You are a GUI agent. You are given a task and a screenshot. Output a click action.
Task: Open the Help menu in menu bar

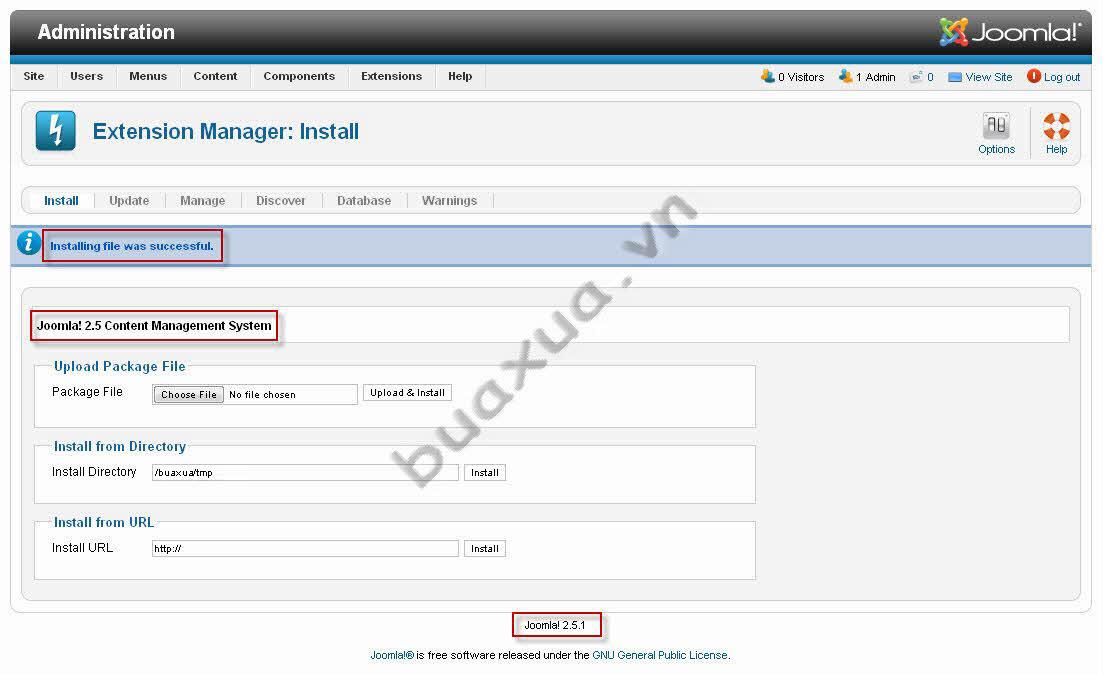pyautogui.click(x=460, y=76)
